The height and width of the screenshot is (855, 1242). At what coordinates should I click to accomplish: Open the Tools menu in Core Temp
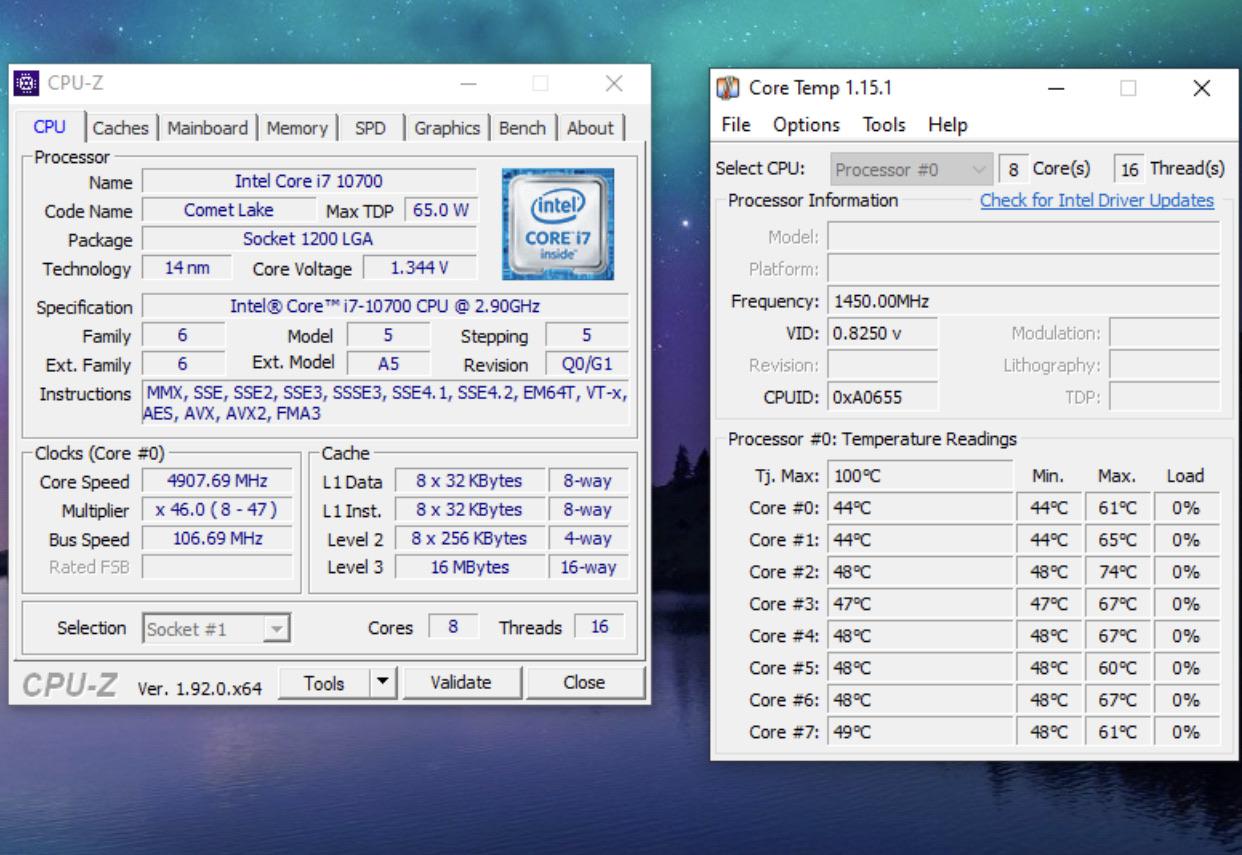click(x=886, y=124)
